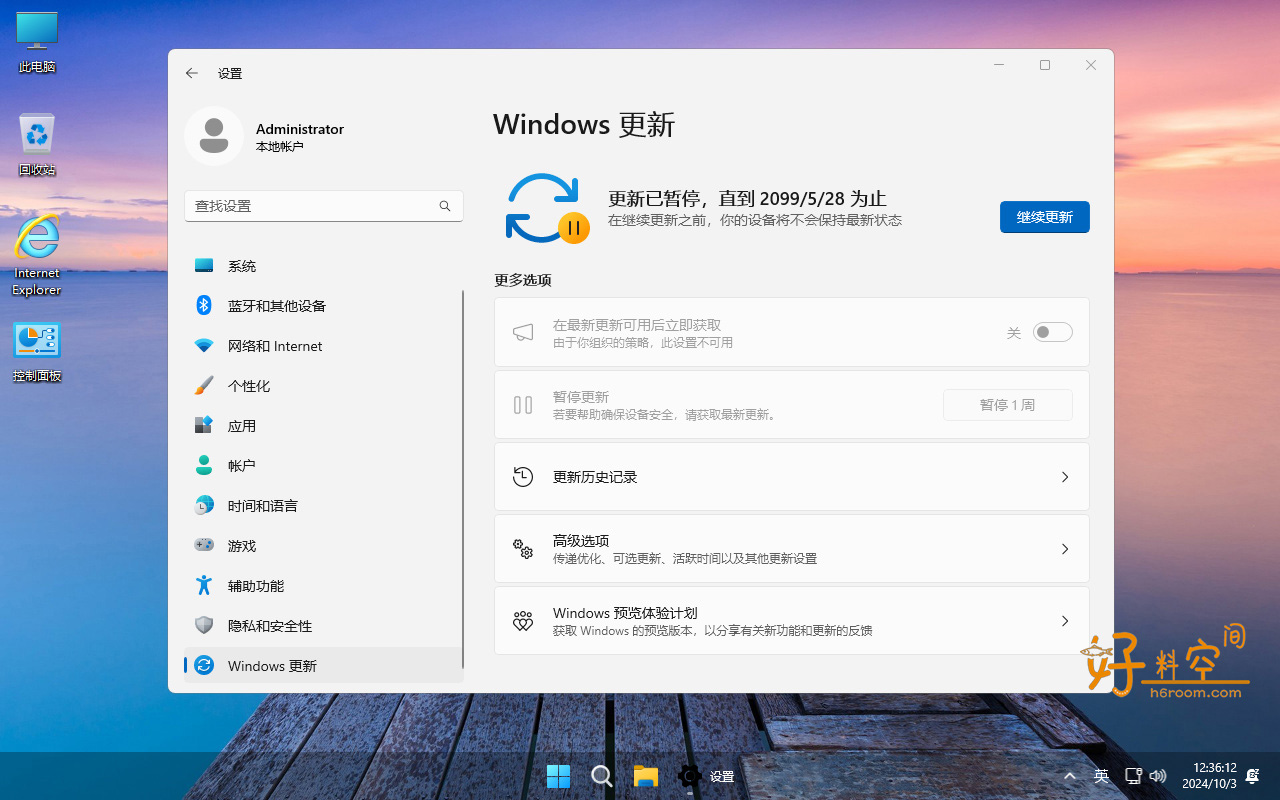Close the Settings window

pos(1091,65)
